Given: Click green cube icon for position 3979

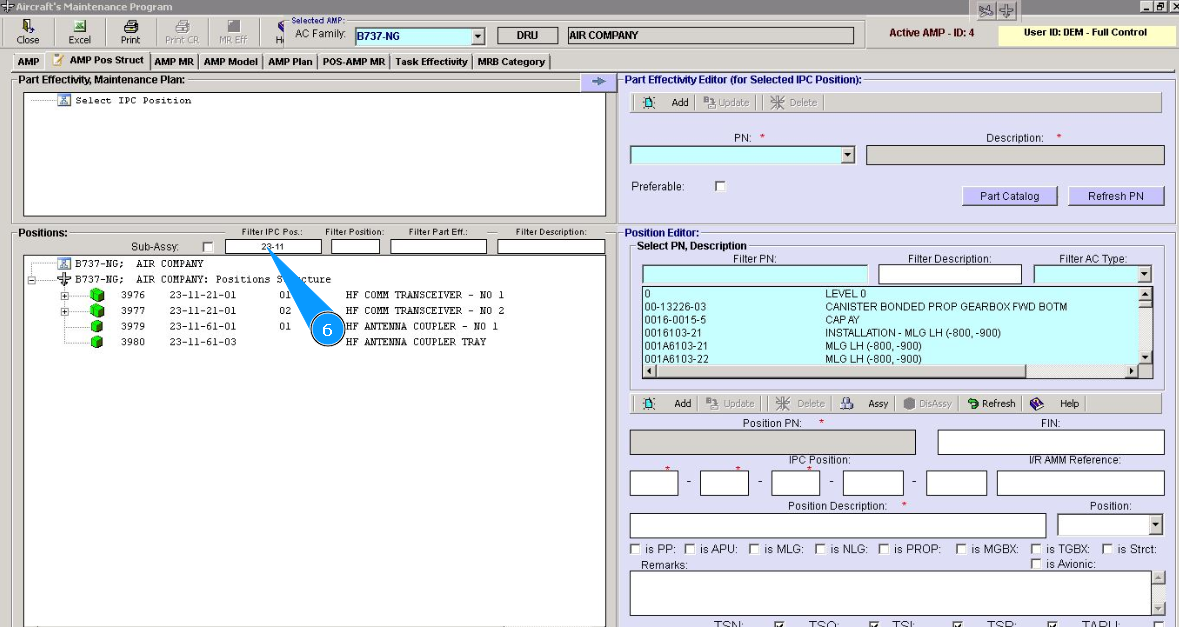Looking at the screenshot, I should pyautogui.click(x=97, y=326).
